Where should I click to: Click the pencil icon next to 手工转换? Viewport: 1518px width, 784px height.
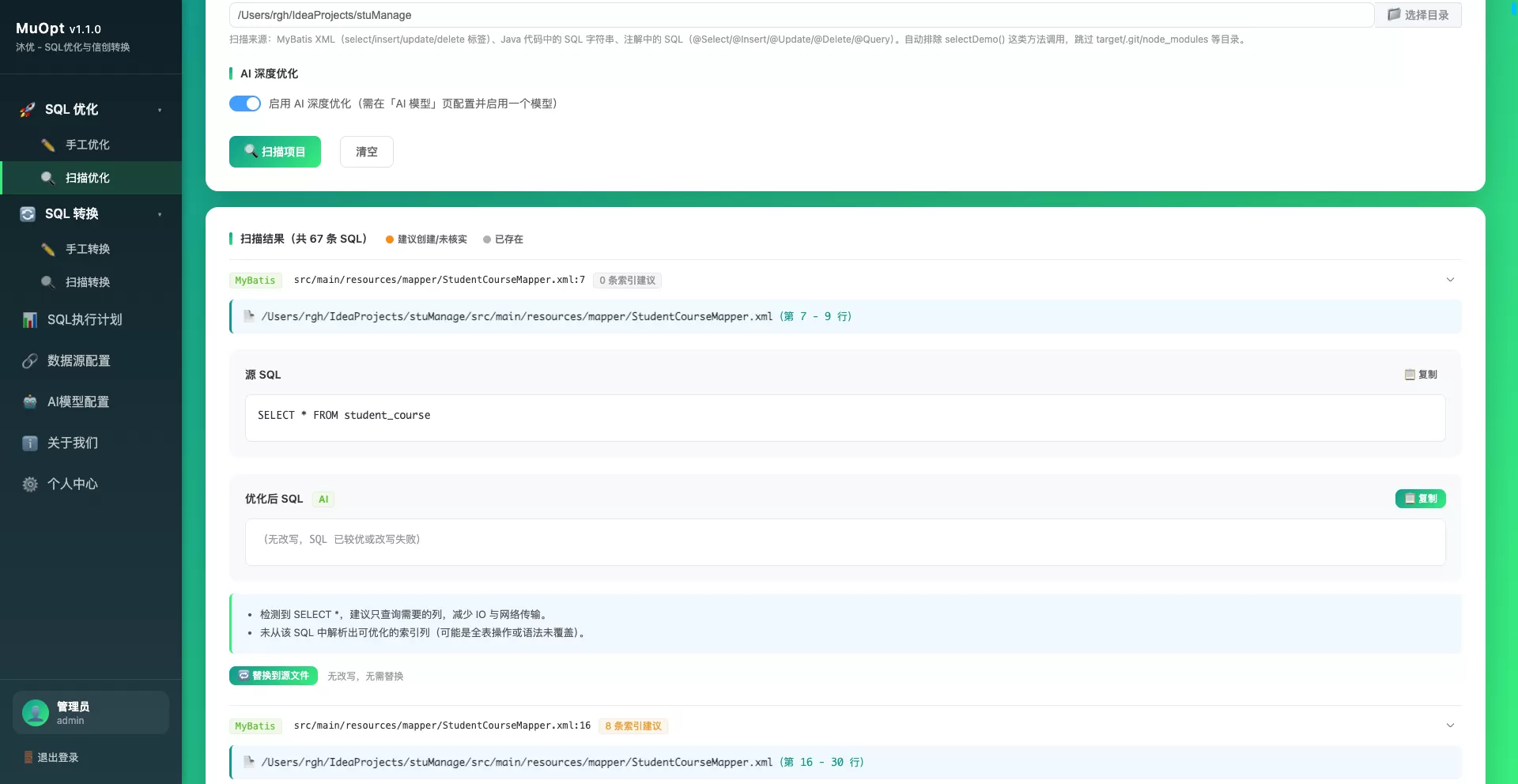[x=48, y=249]
